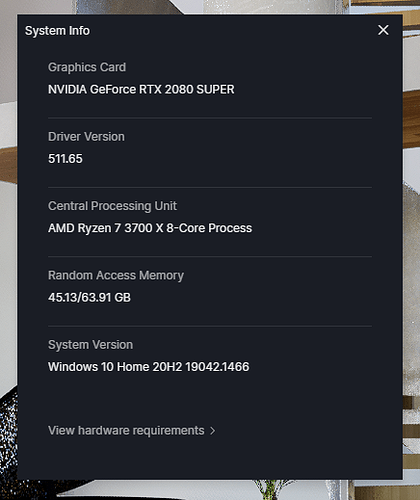The height and width of the screenshot is (500, 420).
Task: Select the Random Access Memory label
Action: [116, 275]
